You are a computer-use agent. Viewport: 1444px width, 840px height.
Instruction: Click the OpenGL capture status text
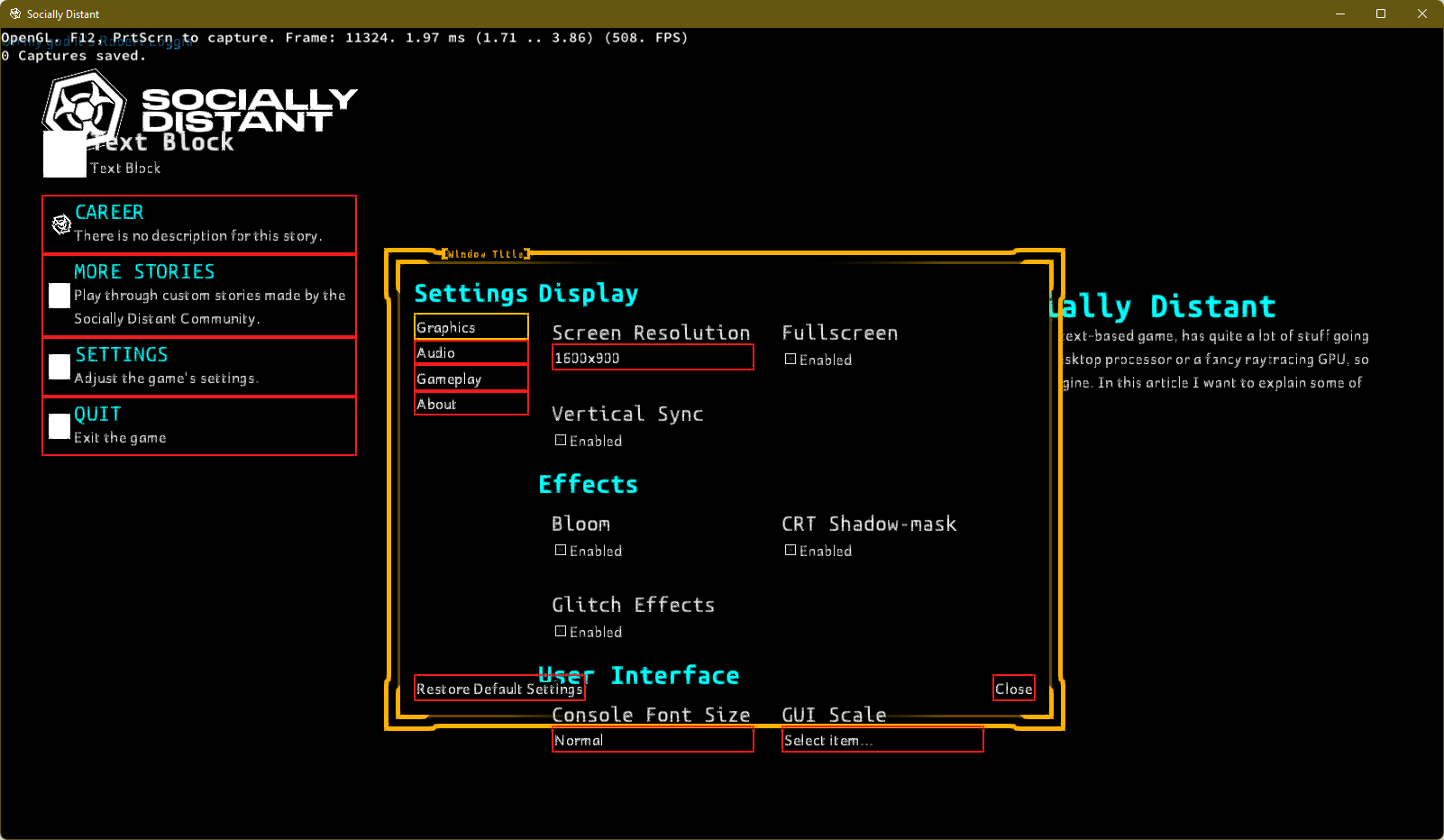(344, 38)
